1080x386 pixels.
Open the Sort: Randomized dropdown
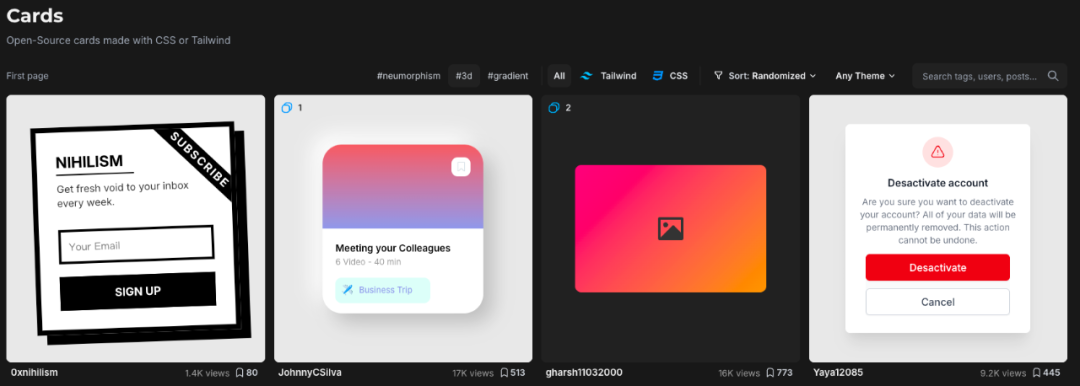765,76
